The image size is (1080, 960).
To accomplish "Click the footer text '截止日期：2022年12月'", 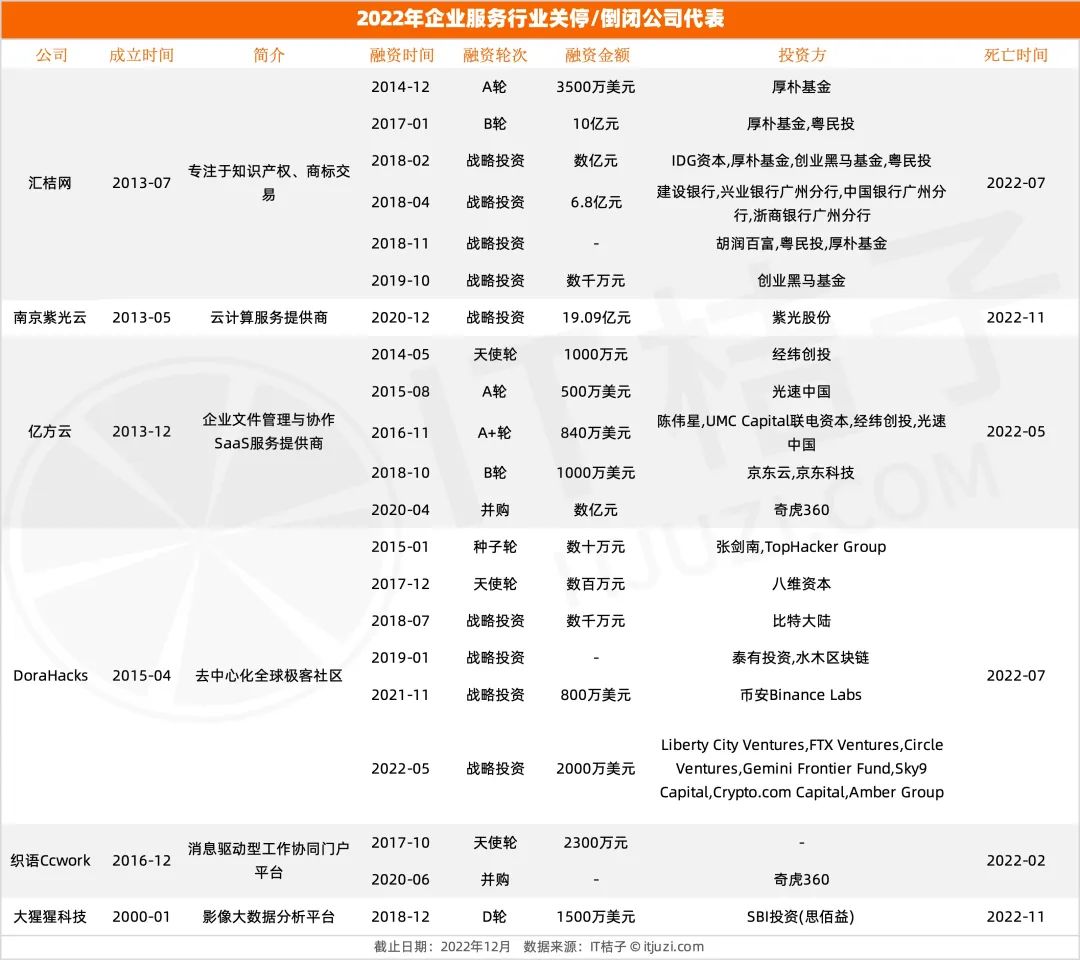I will 442,947.
